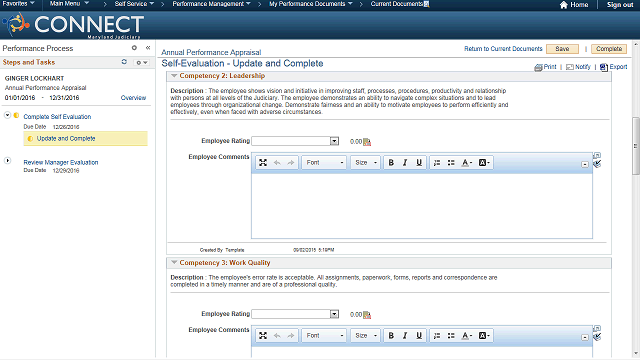Open Leadership Employee Rating dropdown

tap(334, 141)
